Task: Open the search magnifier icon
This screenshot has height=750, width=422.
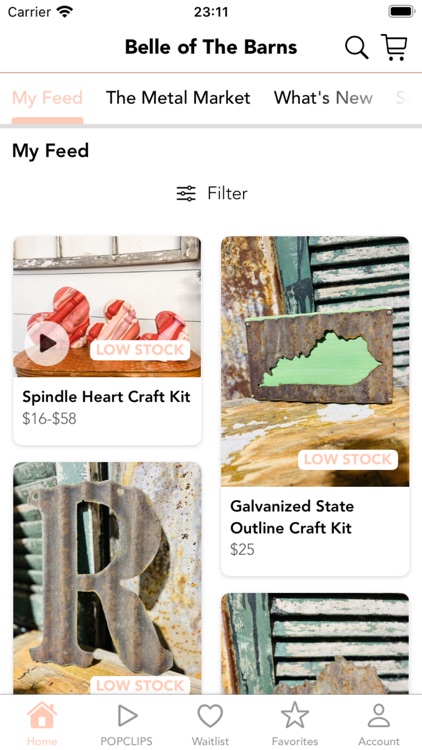Action: pyautogui.click(x=356, y=48)
